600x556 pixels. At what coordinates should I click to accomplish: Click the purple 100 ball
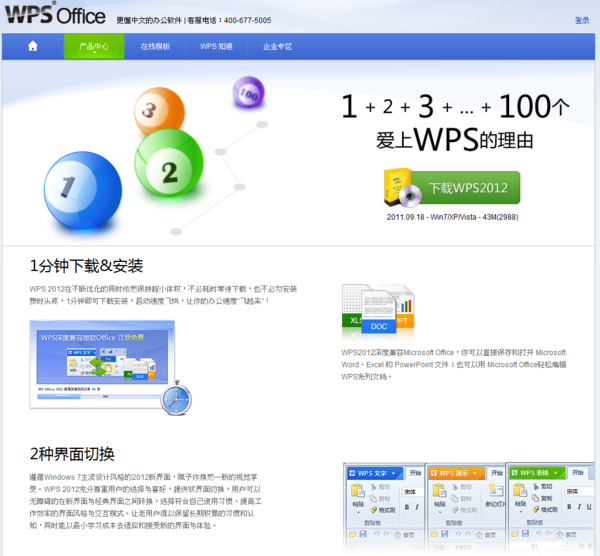(248, 93)
